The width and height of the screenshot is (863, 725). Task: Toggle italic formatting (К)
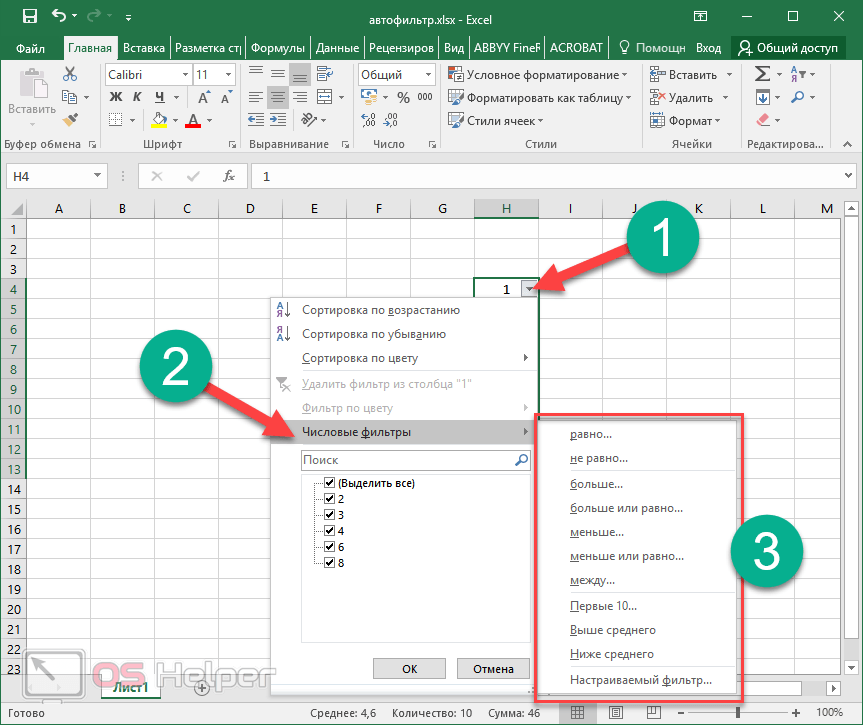pos(137,98)
